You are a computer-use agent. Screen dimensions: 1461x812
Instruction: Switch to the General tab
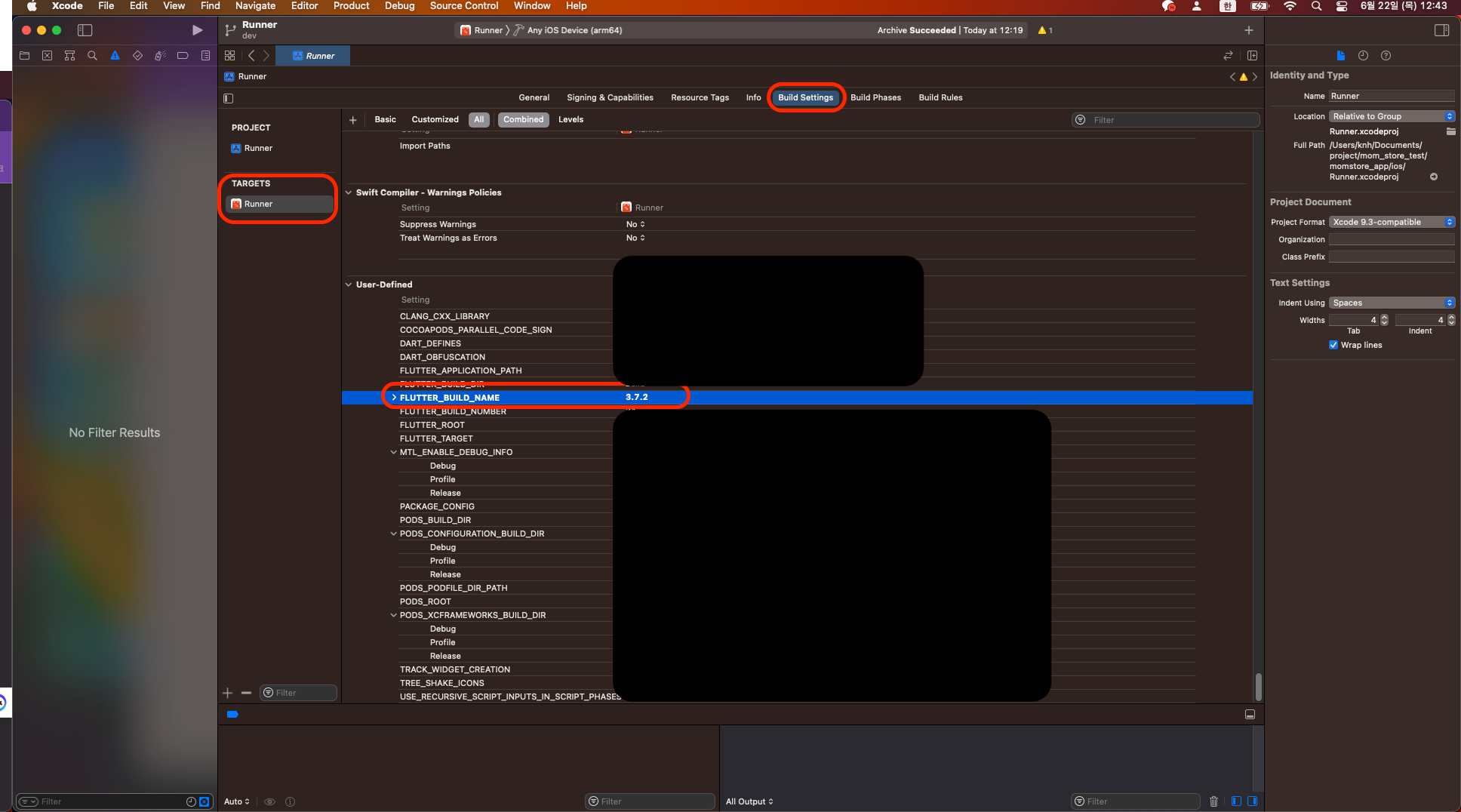click(534, 97)
